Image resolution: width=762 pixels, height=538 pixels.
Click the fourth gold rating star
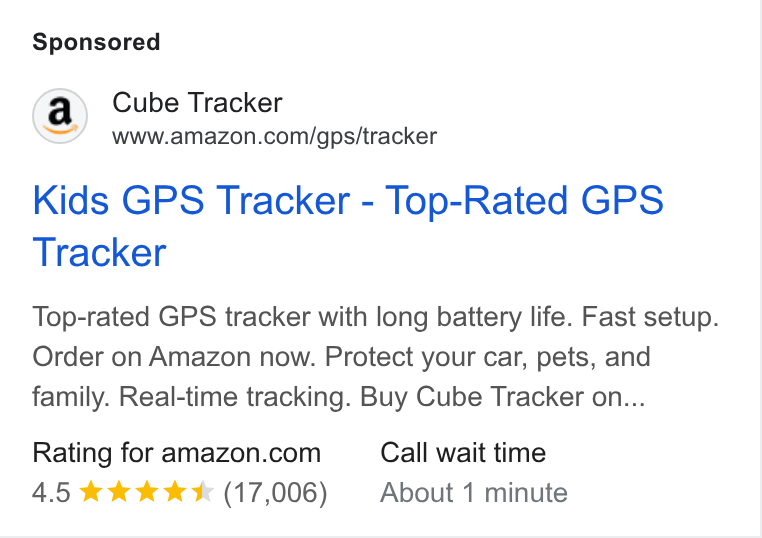[x=174, y=491]
